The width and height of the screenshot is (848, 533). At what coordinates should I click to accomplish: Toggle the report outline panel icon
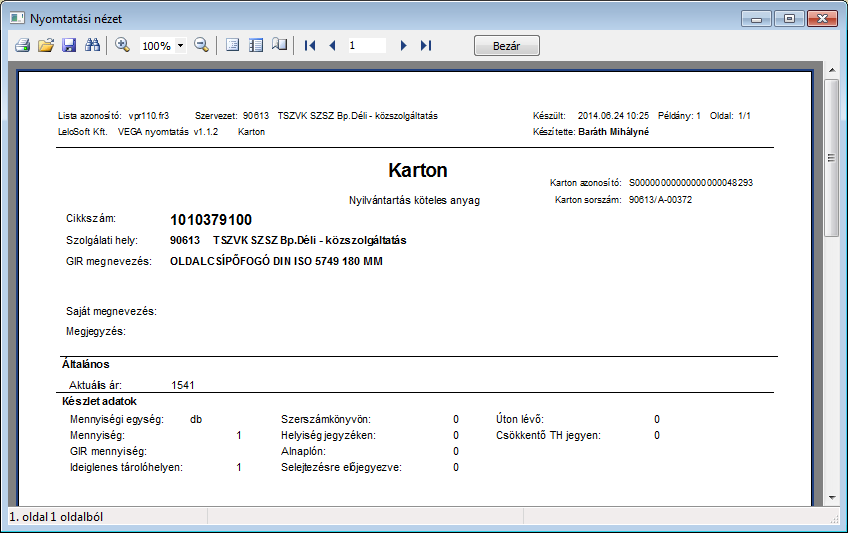[x=256, y=45]
